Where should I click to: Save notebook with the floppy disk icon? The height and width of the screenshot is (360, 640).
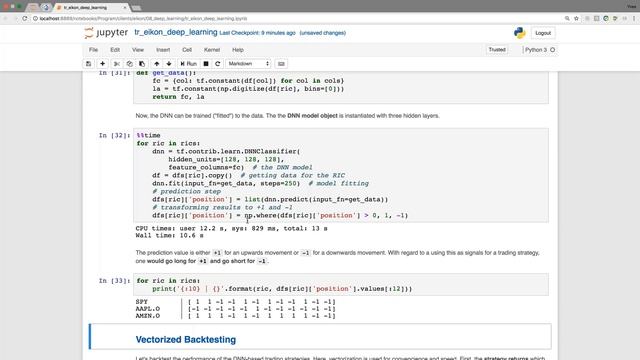(x=89, y=64)
